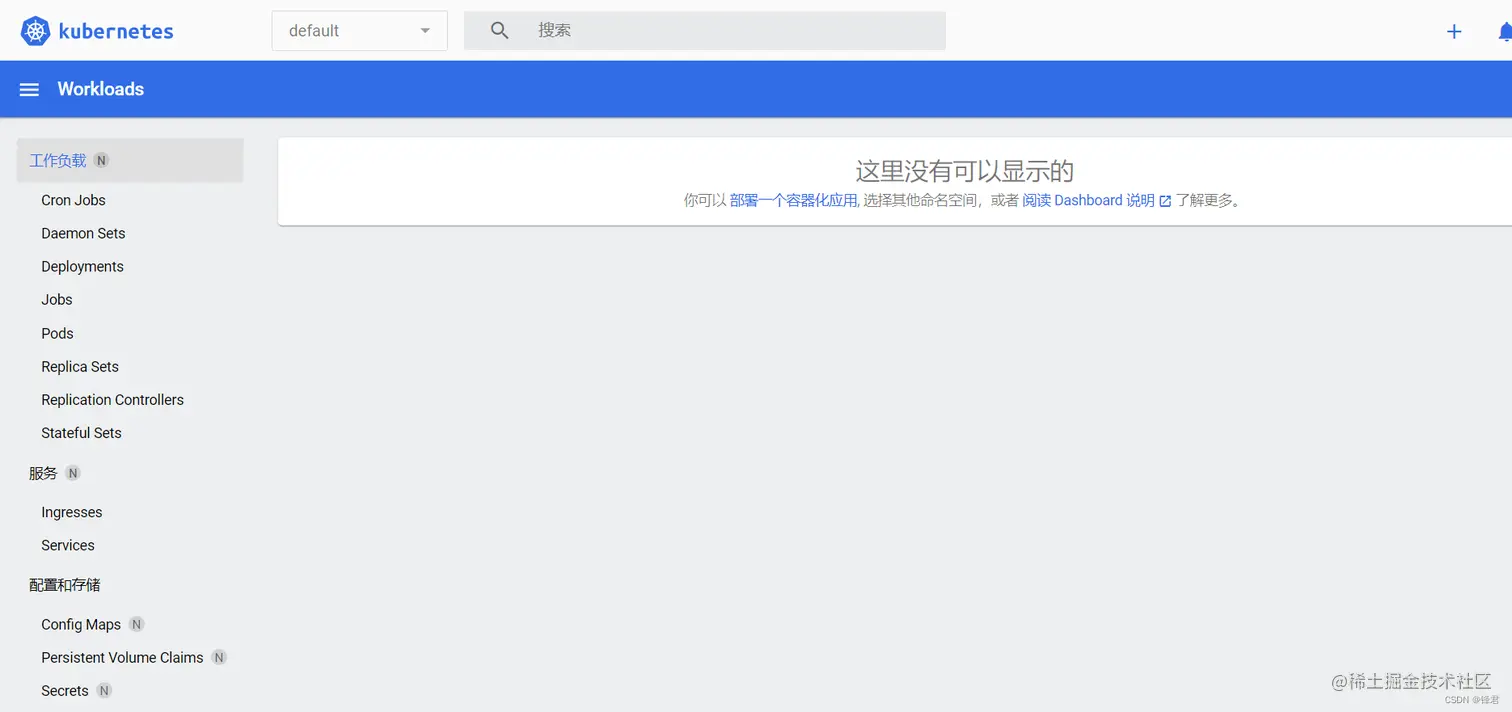The width and height of the screenshot is (1512, 712).
Task: Open the hamburger menu next to Workloads
Action: pyautogui.click(x=29, y=89)
